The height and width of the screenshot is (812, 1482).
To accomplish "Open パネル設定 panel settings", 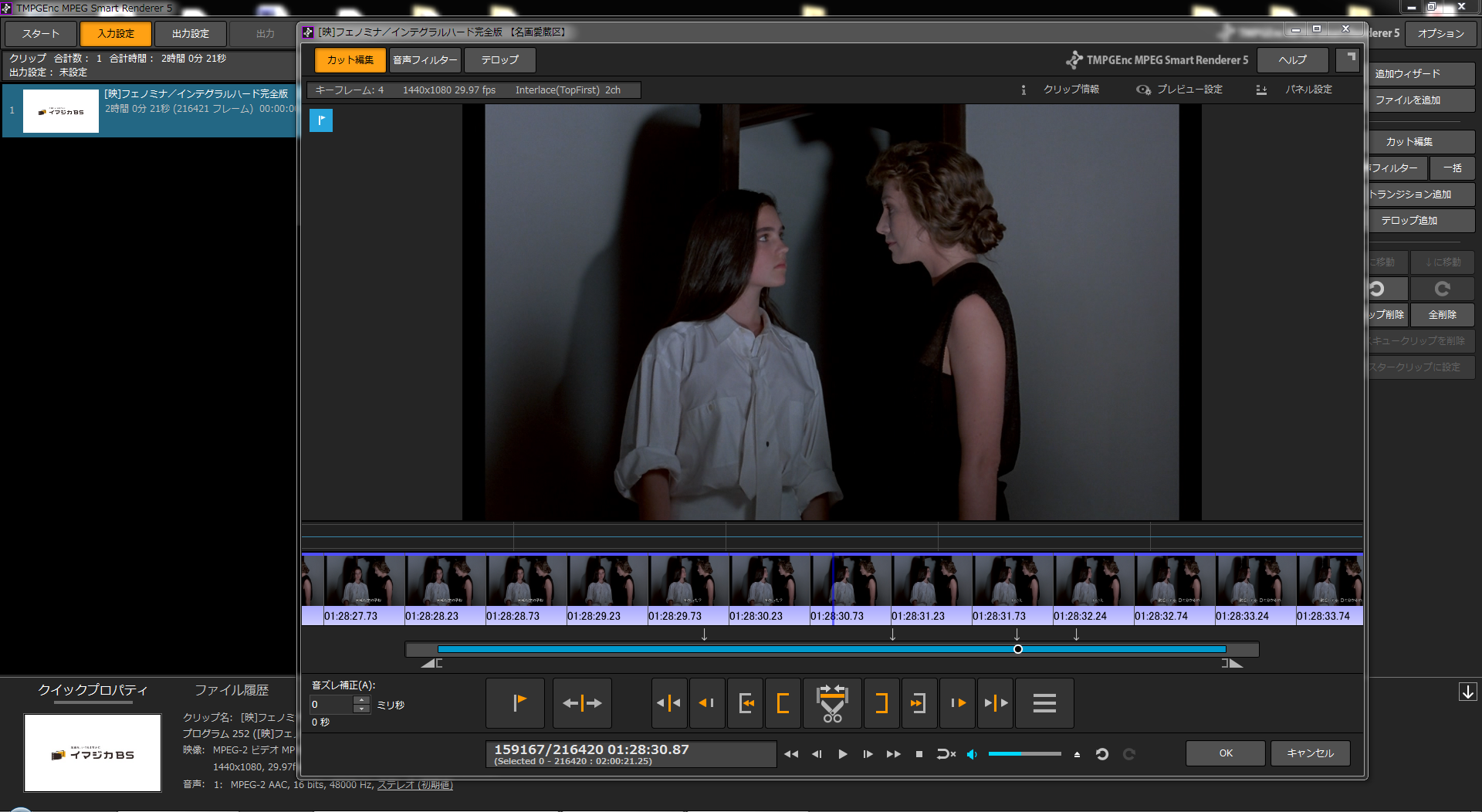I will point(1294,90).
